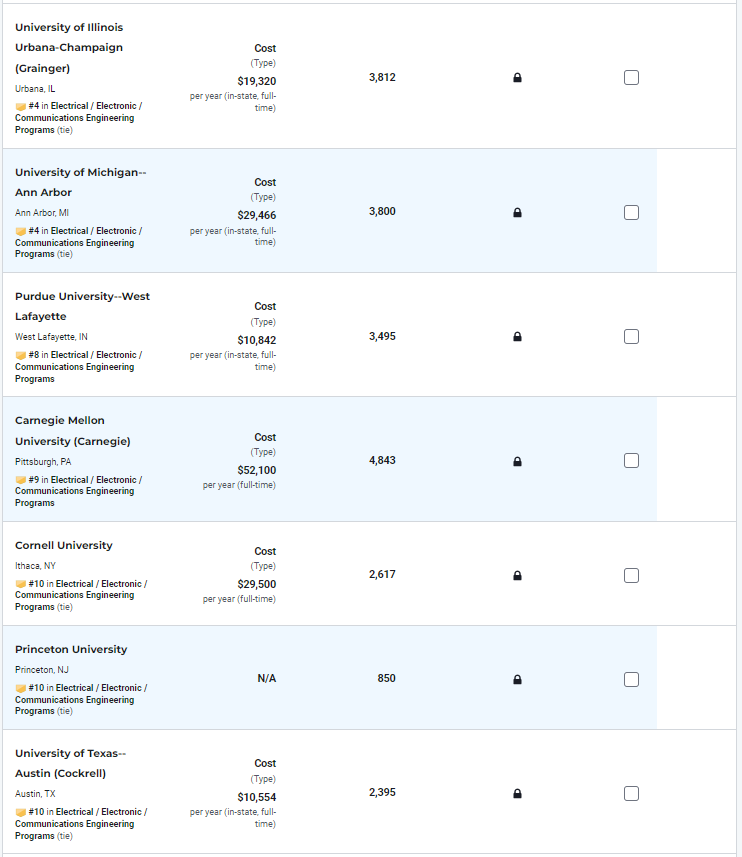Click the Carnegie Mellon $52,100 cost figure

(x=256, y=470)
